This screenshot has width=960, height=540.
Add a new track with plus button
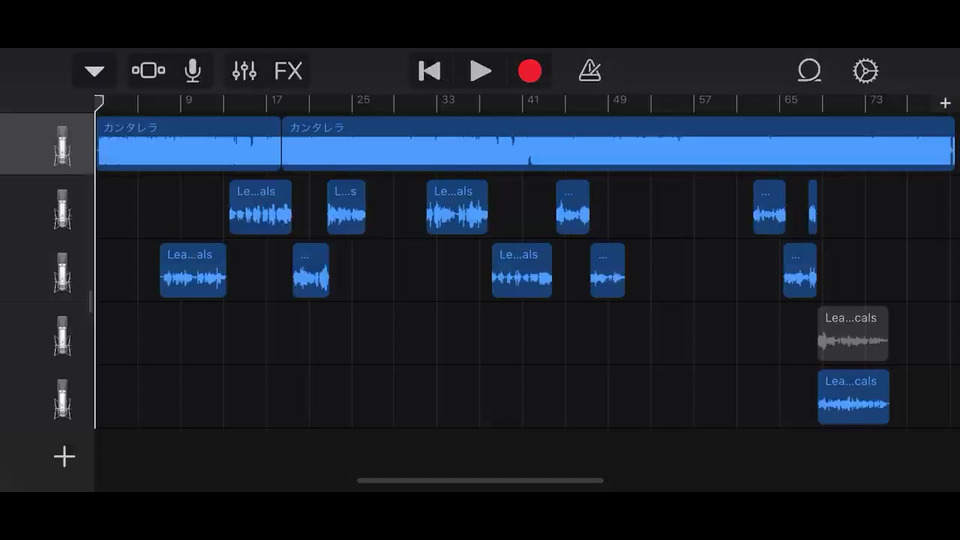64,457
